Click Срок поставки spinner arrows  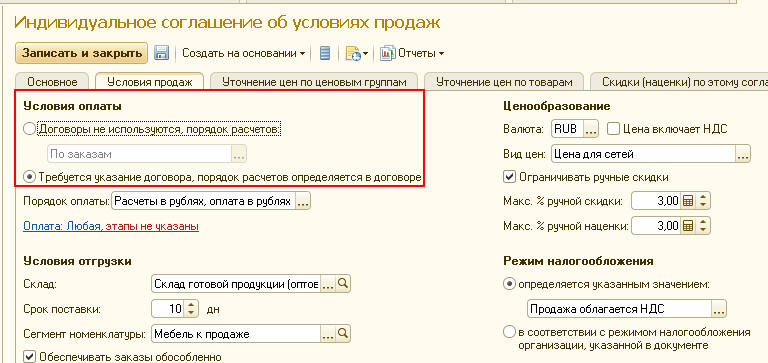192,309
